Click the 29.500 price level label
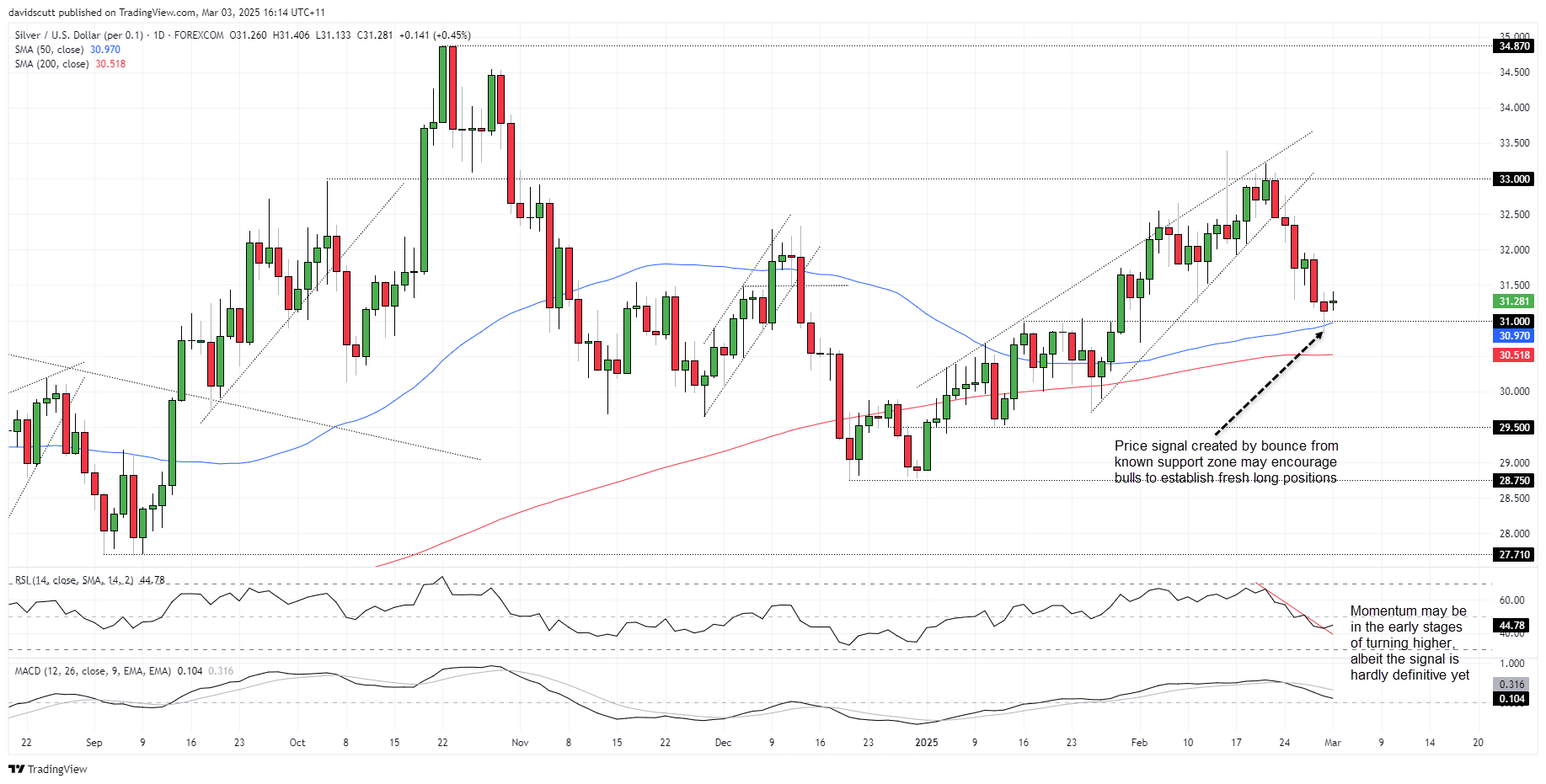The image size is (1546, 784). pyautogui.click(x=1514, y=427)
